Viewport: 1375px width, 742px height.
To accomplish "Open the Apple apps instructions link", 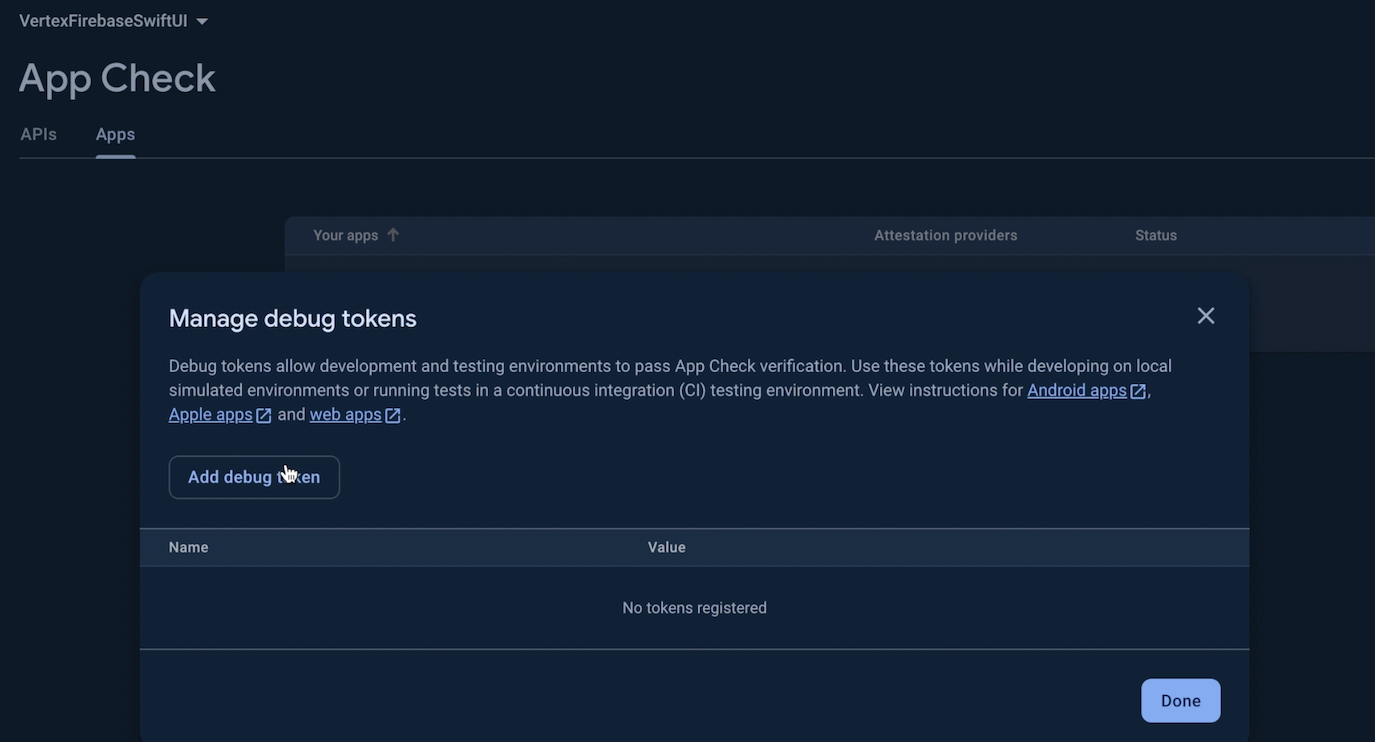I will tap(210, 414).
